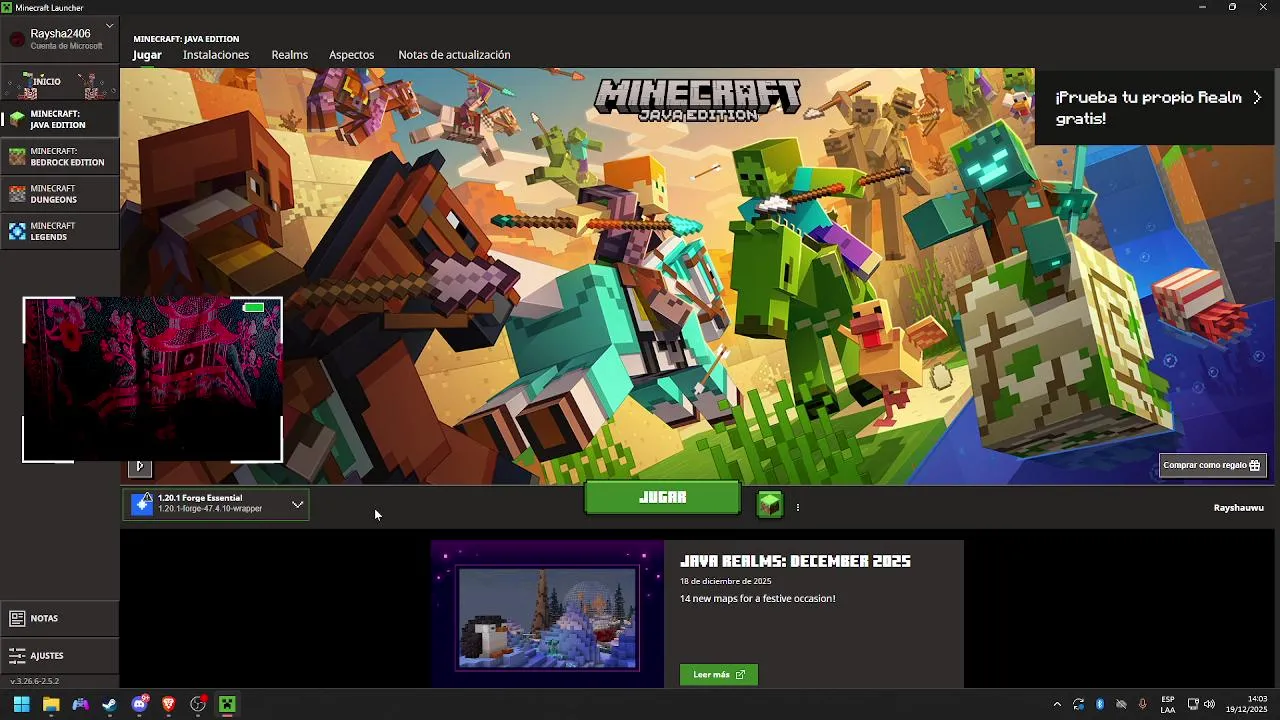The height and width of the screenshot is (720, 1280).
Task: Click the Bluetooth tray icon
Action: (1100, 704)
